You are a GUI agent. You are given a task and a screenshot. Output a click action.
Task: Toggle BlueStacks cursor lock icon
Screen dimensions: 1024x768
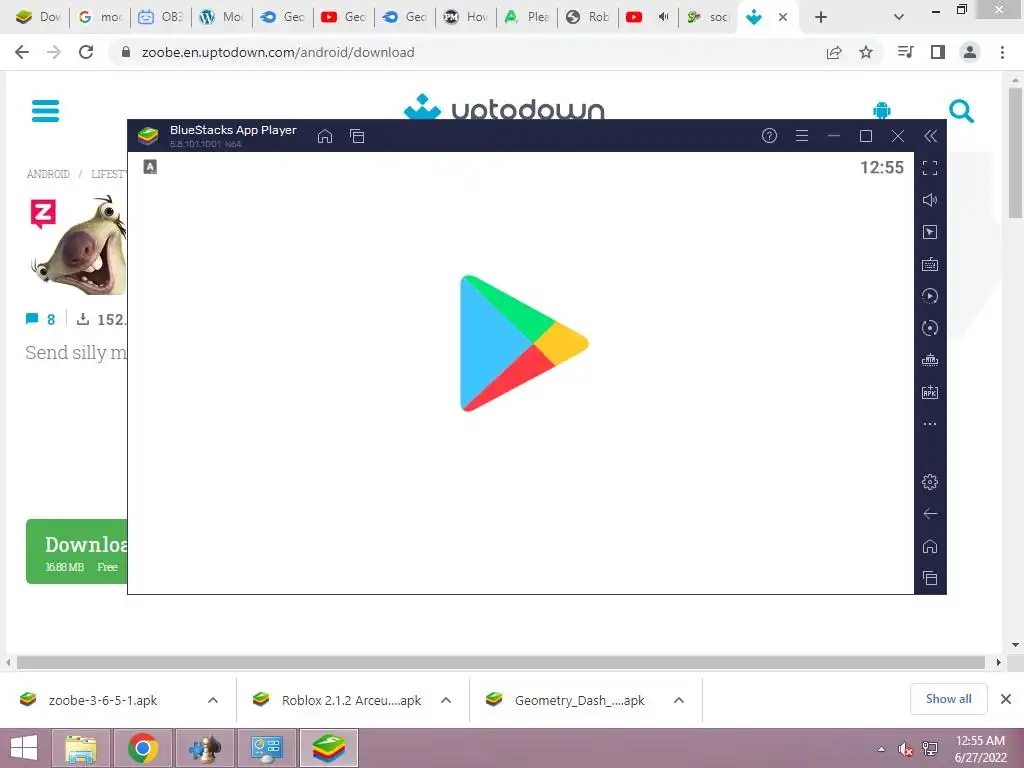click(x=930, y=232)
